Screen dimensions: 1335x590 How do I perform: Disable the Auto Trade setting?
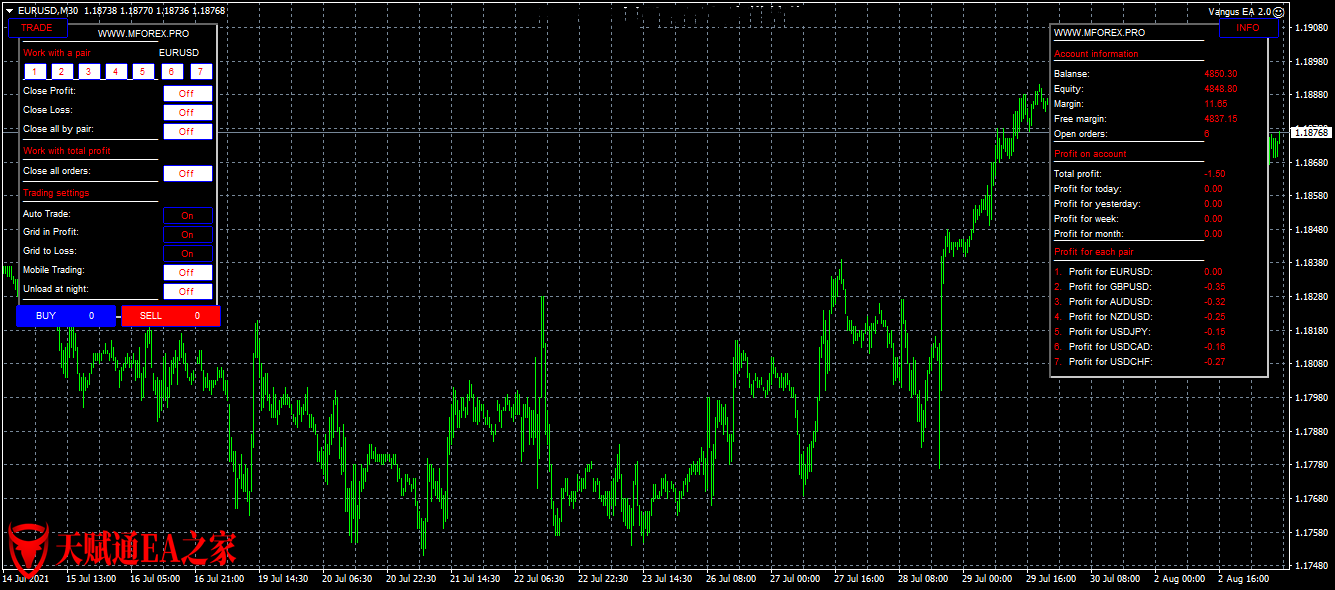pos(187,215)
